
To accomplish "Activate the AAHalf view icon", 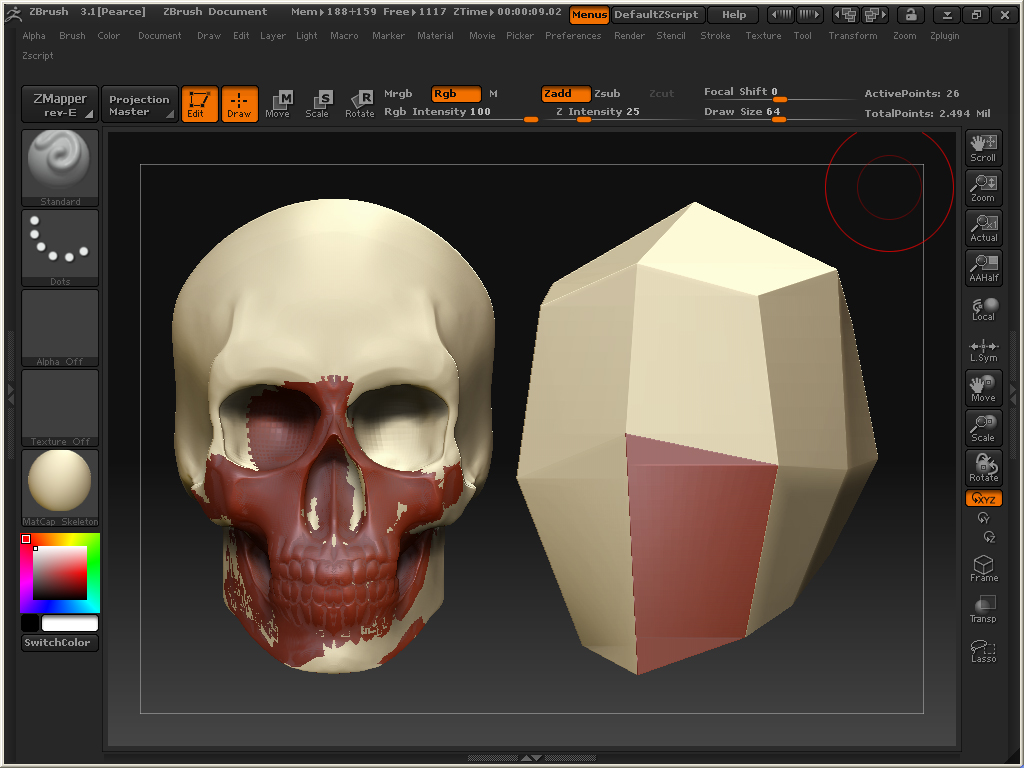I will pyautogui.click(x=983, y=267).
